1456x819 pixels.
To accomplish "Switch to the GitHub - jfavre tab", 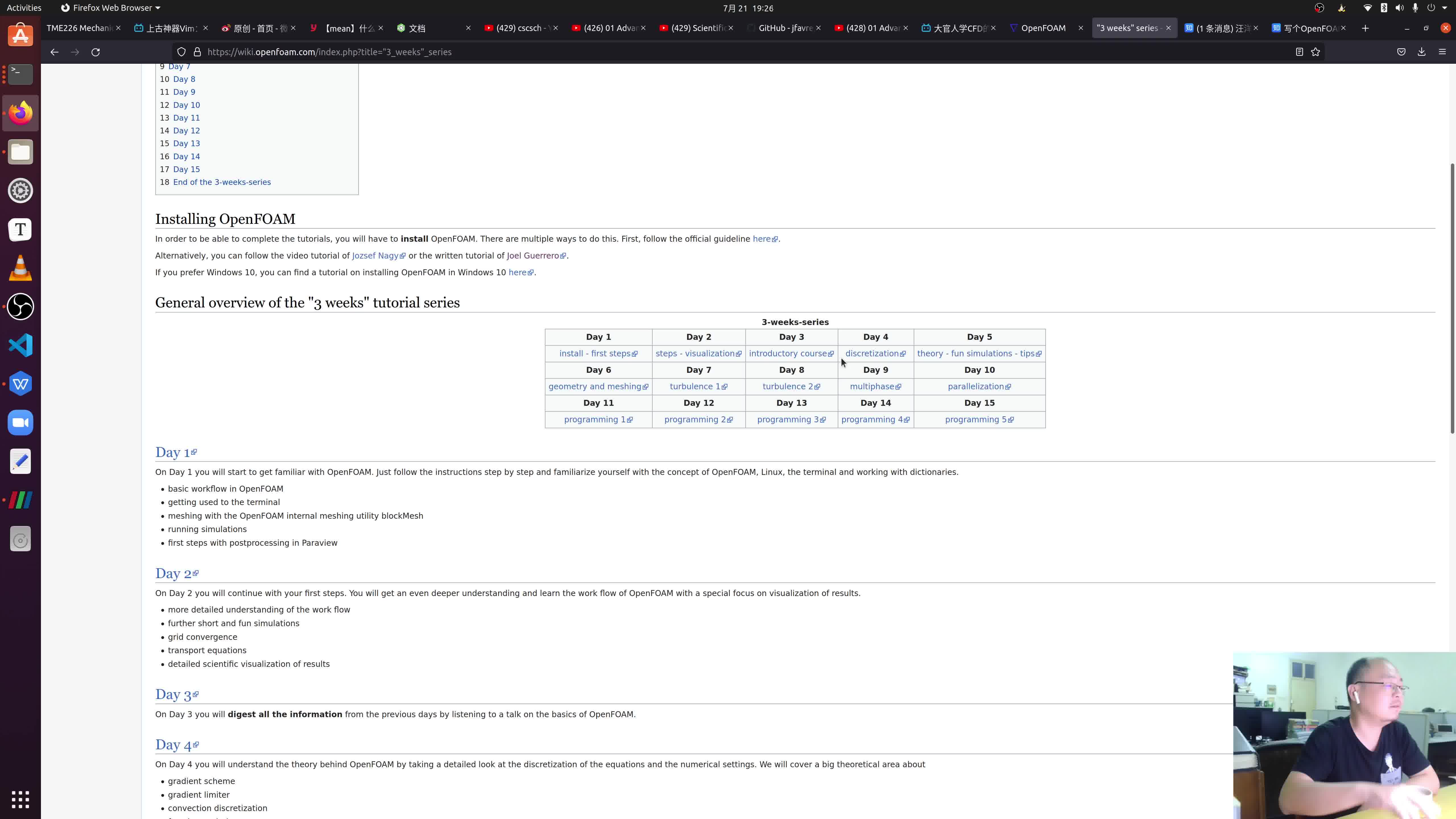I will 785,28.
